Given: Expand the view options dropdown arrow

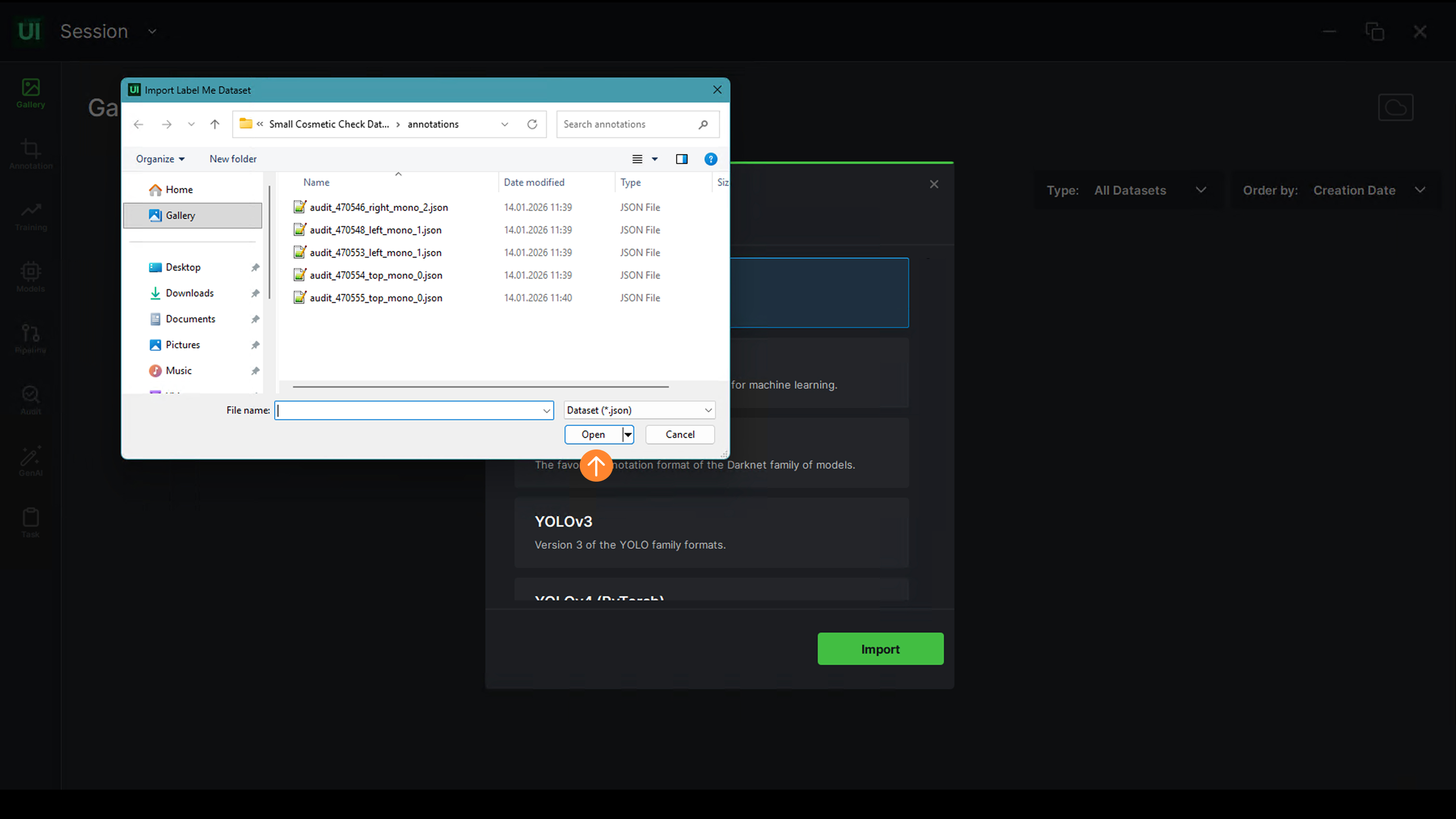Looking at the screenshot, I should 654,159.
